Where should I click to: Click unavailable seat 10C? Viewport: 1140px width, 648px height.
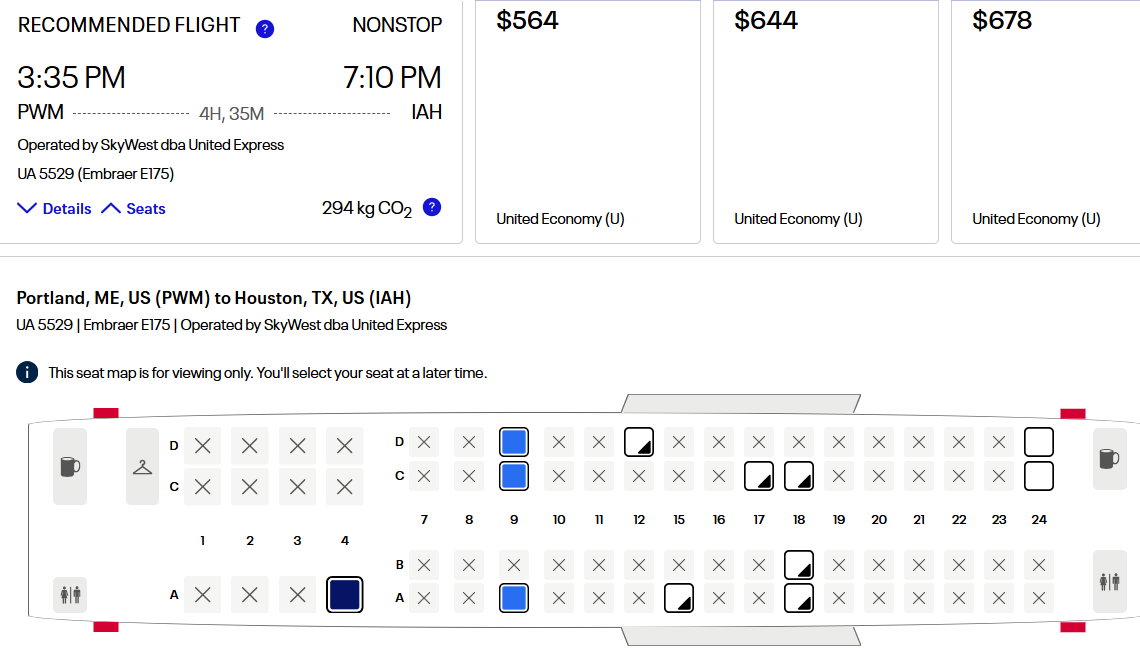pos(559,476)
